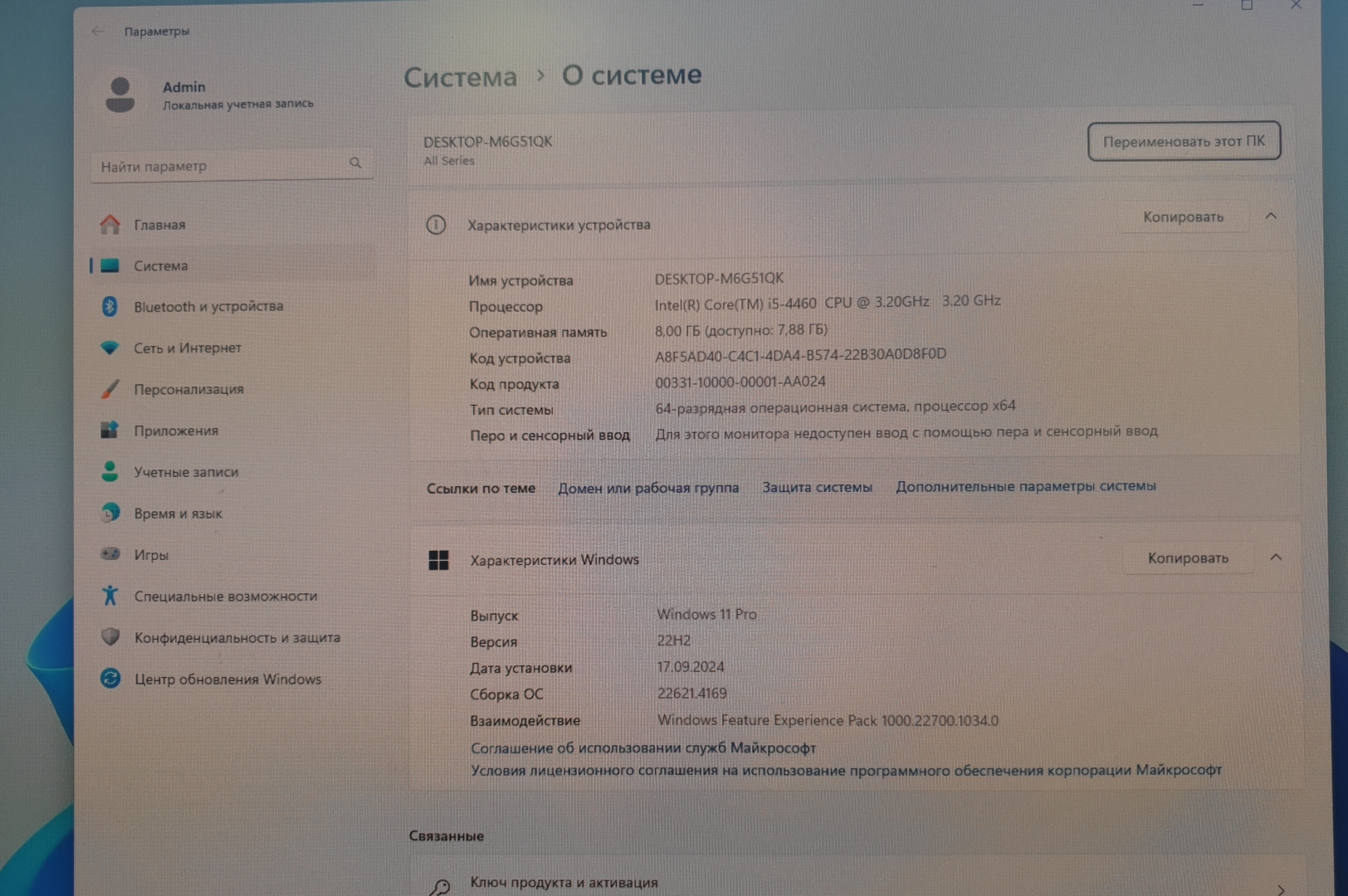Click the Windows logo beside Характеристики Windows
Viewport: 1348px width, 896px height.
(x=438, y=561)
